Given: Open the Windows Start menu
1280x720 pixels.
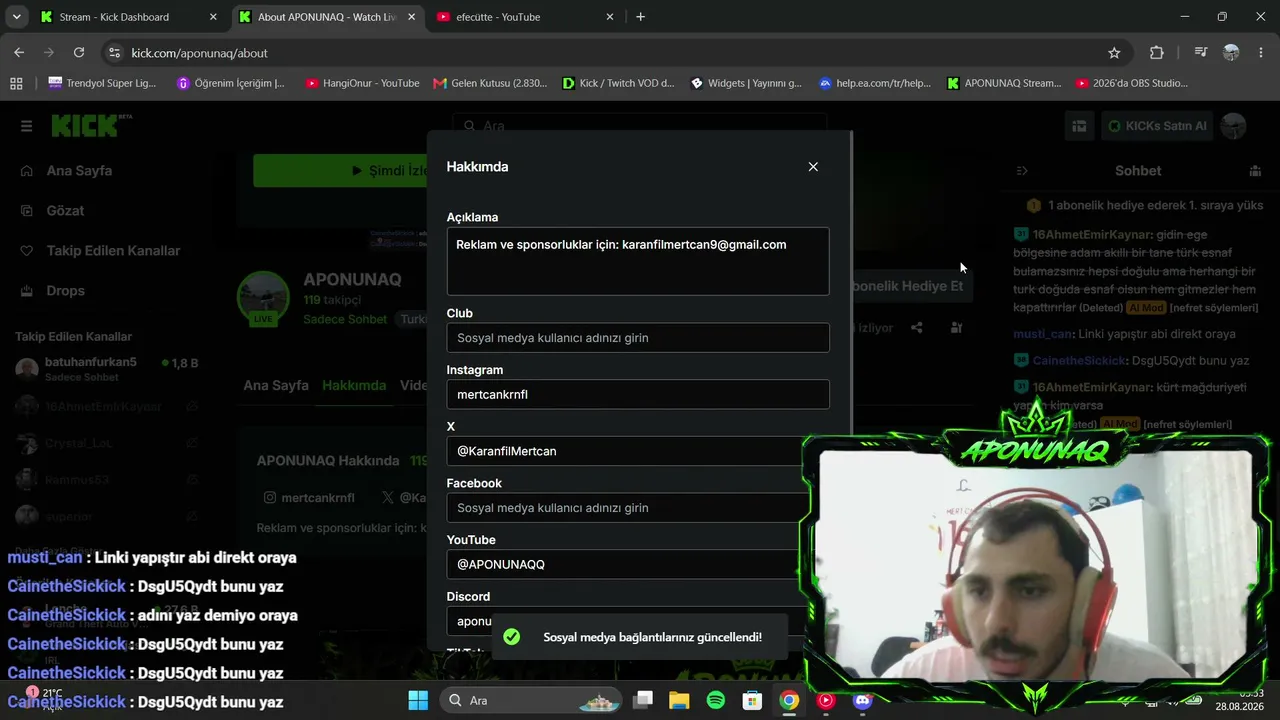Looking at the screenshot, I should (418, 700).
